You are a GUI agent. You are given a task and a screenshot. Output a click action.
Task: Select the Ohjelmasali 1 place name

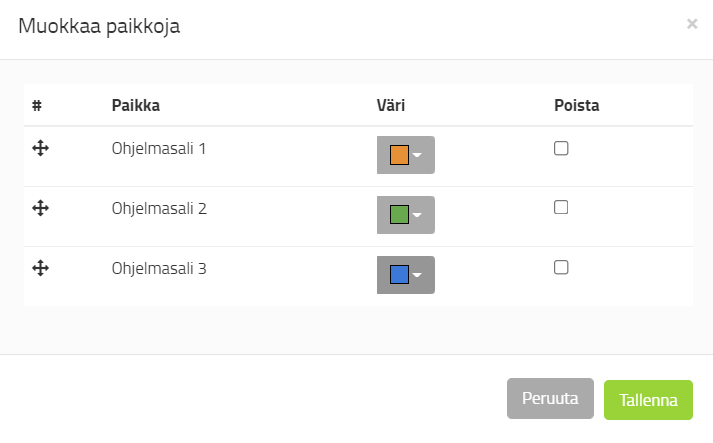pyautogui.click(x=159, y=149)
